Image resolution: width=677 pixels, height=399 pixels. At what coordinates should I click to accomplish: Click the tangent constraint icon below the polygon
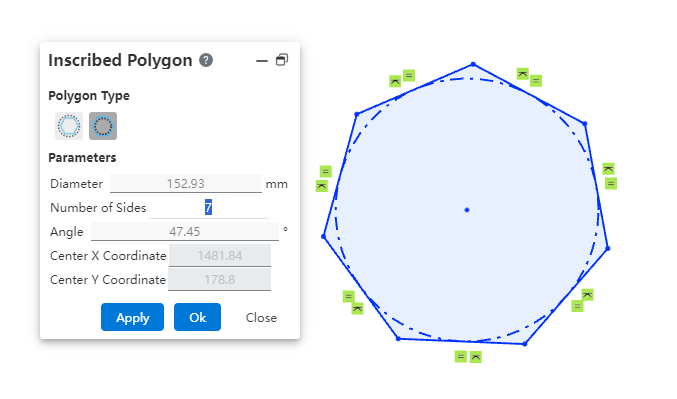[x=476, y=357]
